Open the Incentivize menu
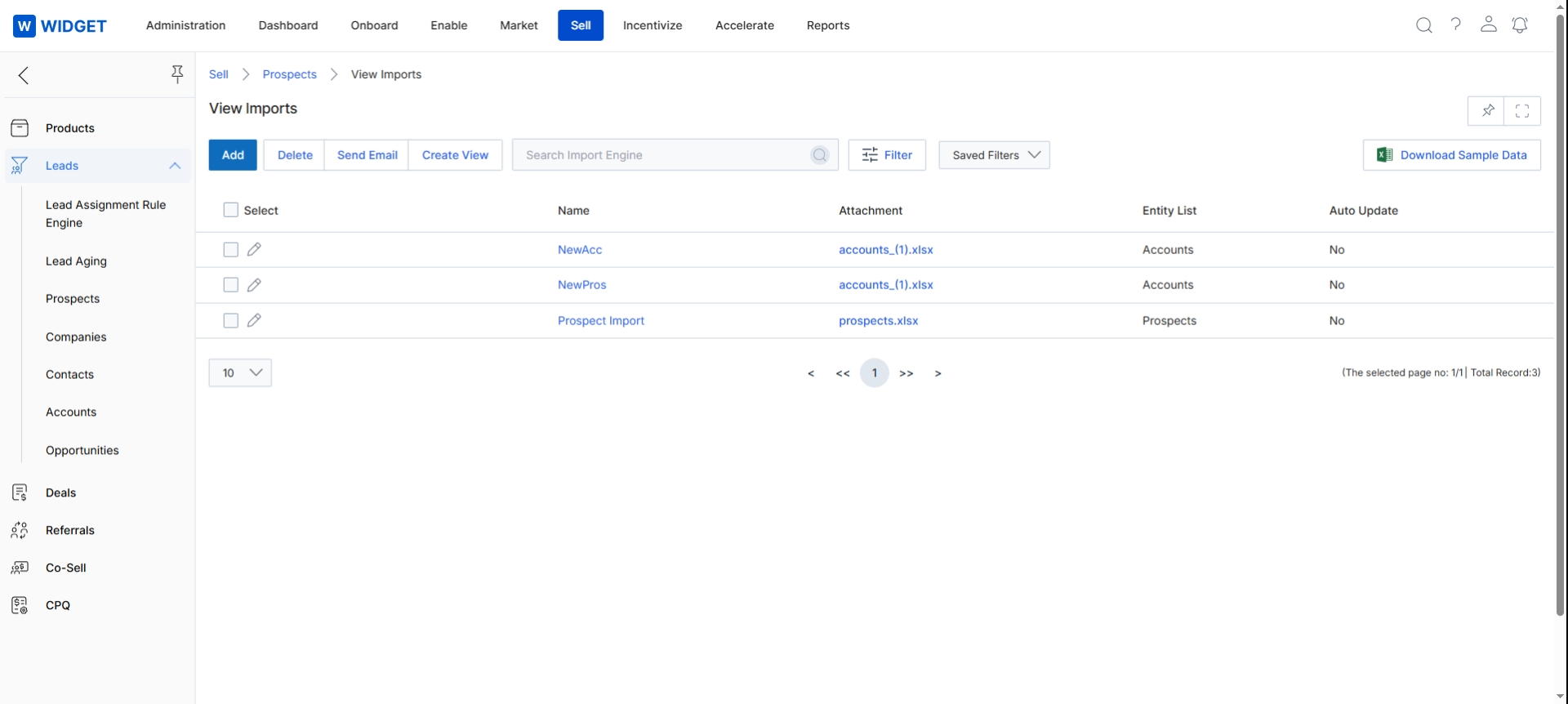This screenshot has width=1568, height=704. (653, 25)
